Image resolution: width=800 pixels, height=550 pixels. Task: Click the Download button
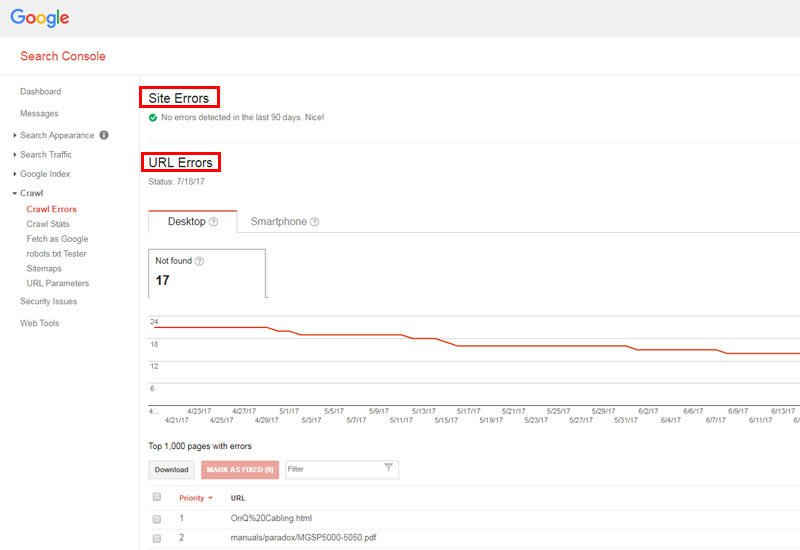coord(171,469)
